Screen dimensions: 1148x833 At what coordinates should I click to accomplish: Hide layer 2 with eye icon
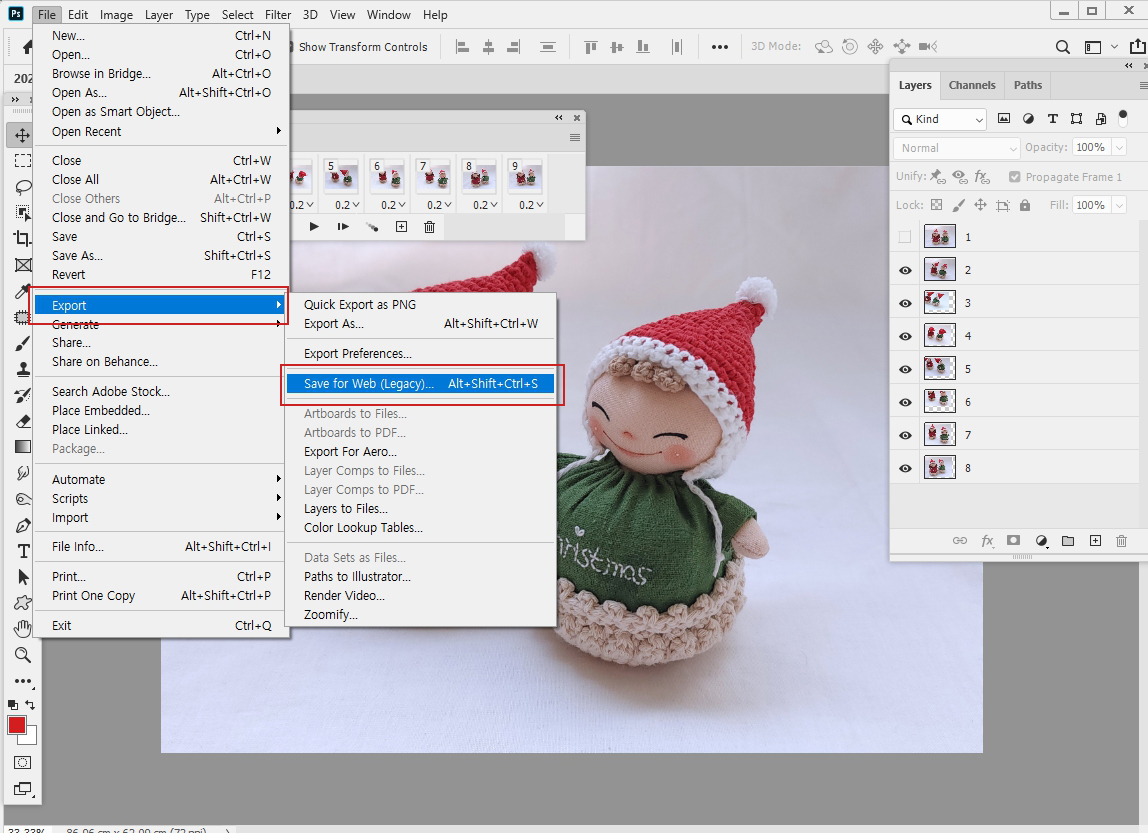click(x=906, y=270)
